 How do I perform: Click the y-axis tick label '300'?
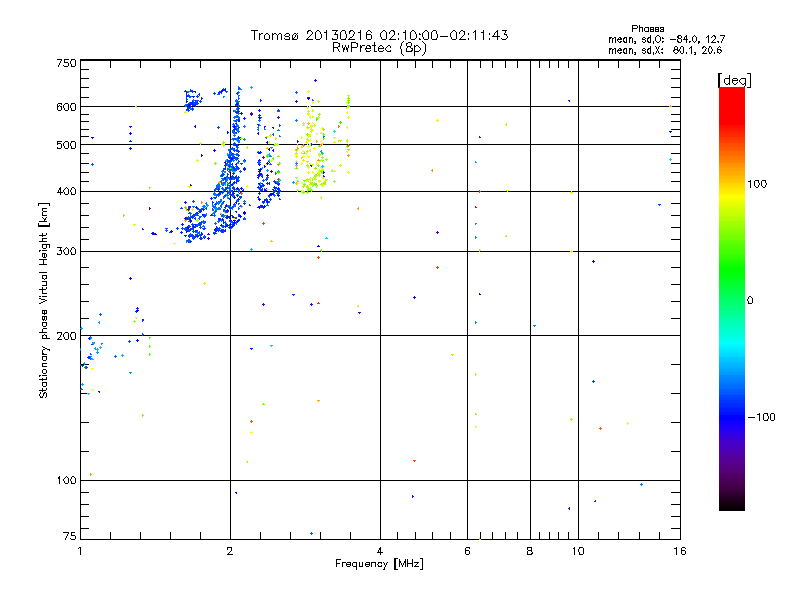coord(66,252)
